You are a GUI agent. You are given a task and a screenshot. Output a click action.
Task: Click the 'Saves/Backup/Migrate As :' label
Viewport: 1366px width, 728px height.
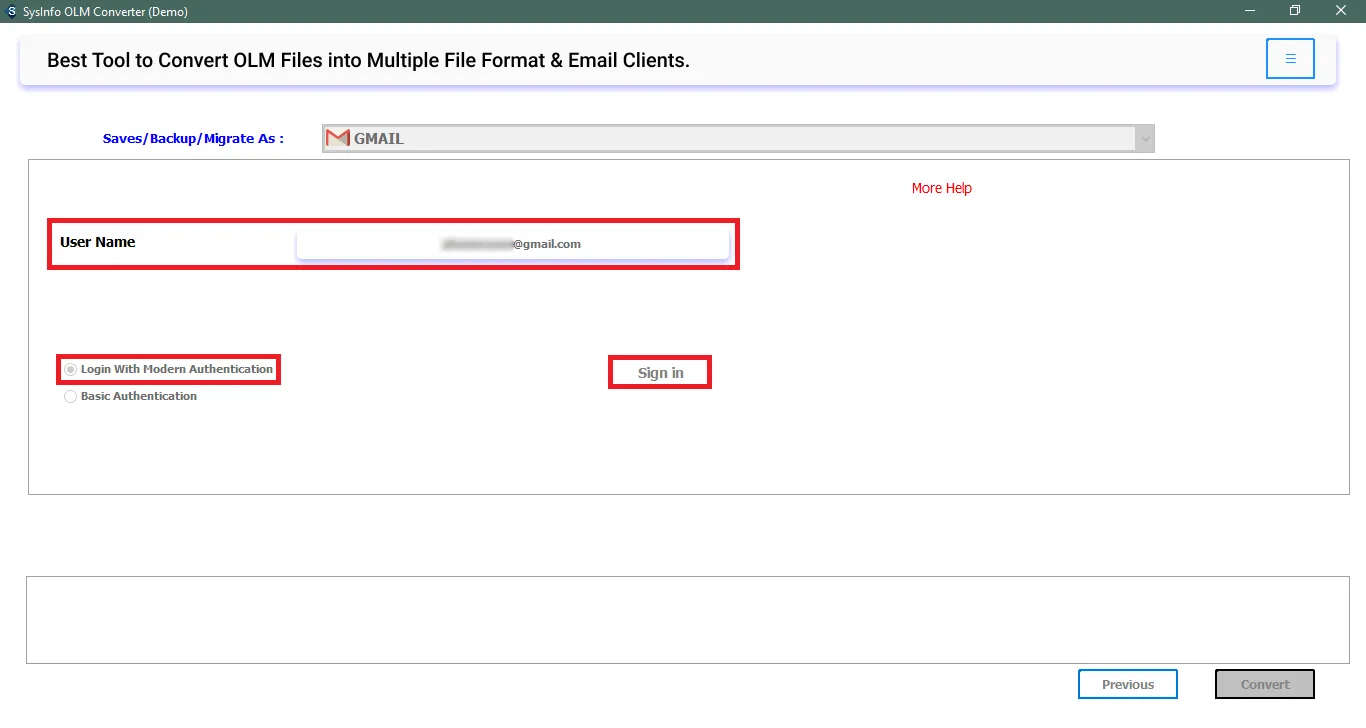[x=193, y=139]
